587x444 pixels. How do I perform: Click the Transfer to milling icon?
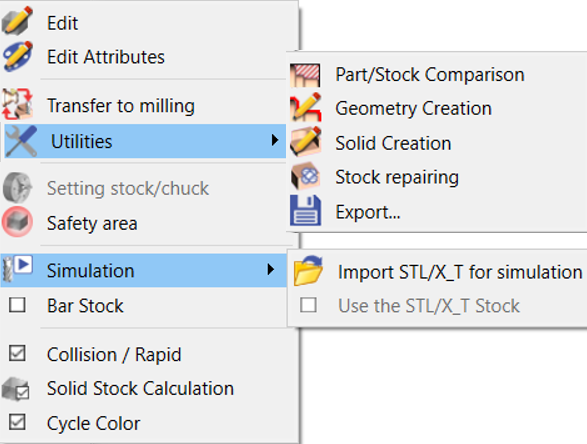17,104
